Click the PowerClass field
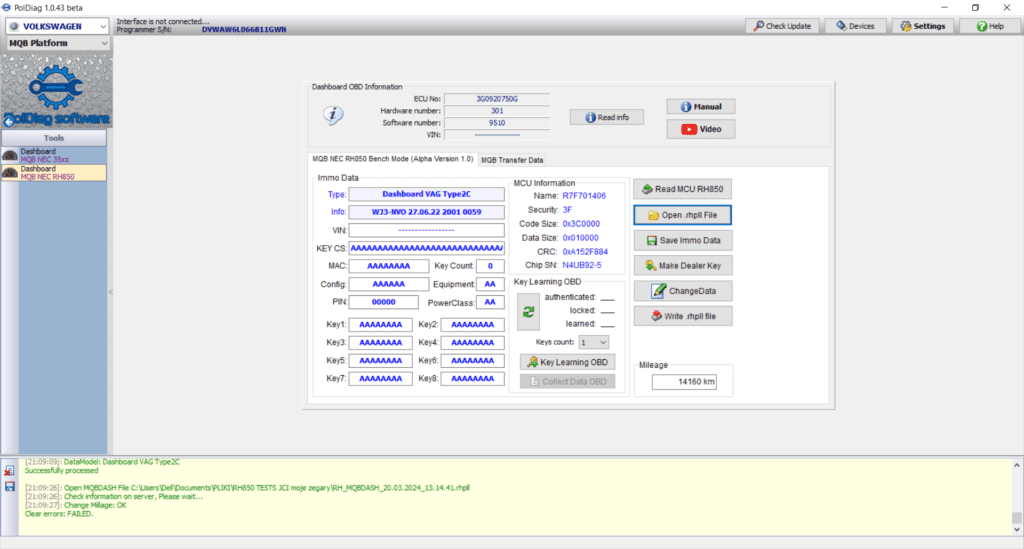Screen dimensions: 1024x549 coord(490,302)
